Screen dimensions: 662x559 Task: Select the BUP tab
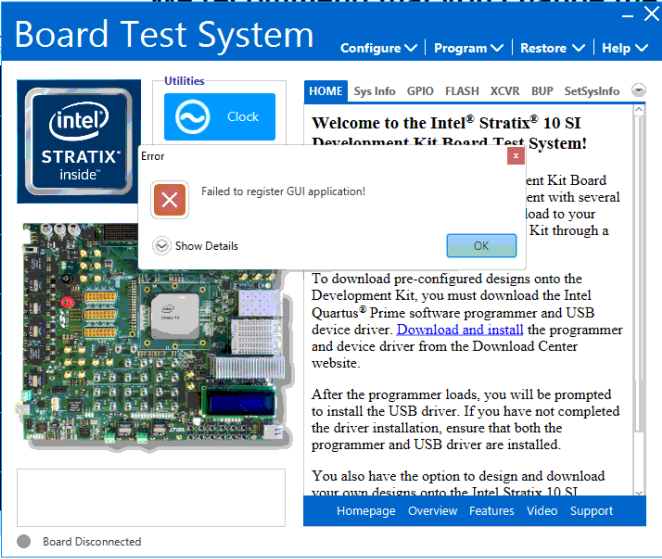[542, 91]
